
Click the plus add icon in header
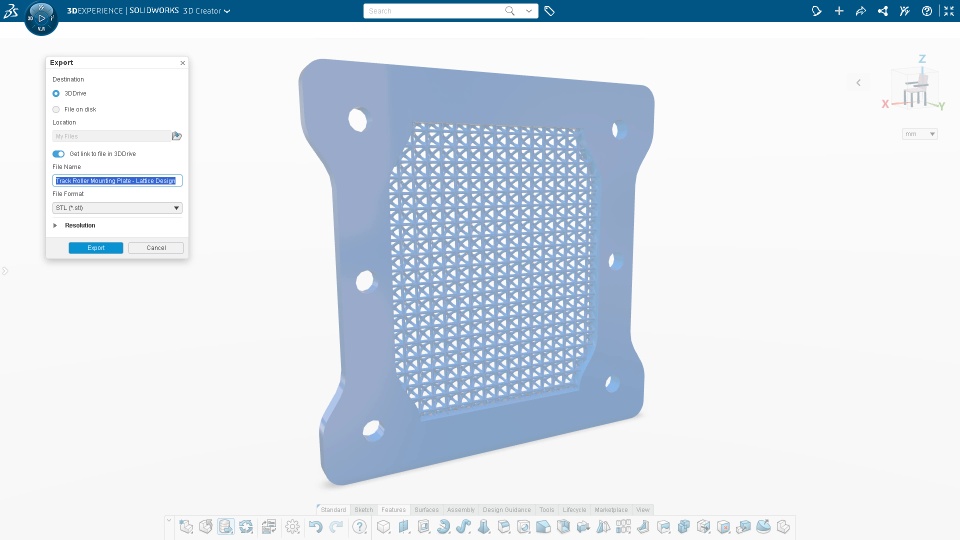coord(839,11)
